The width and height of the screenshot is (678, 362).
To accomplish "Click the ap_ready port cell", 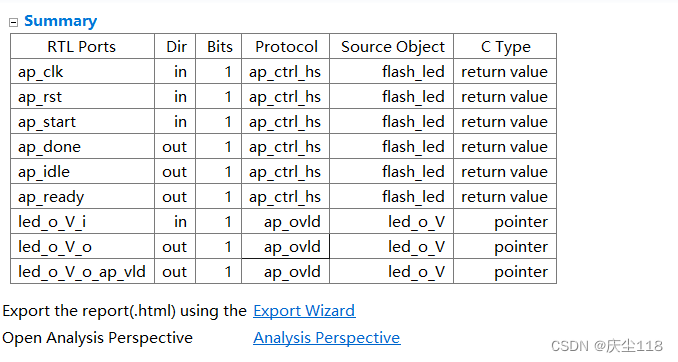I will [82, 197].
